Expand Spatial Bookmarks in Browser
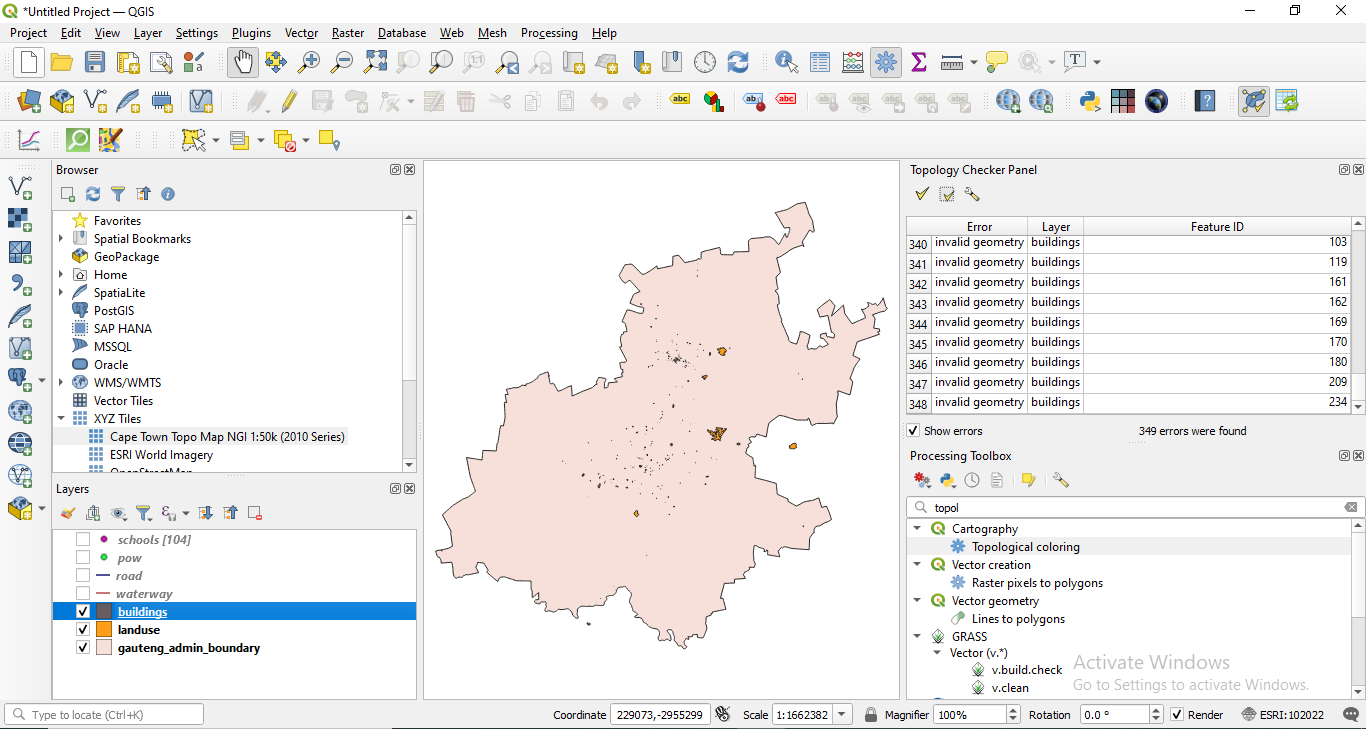 pos(62,238)
